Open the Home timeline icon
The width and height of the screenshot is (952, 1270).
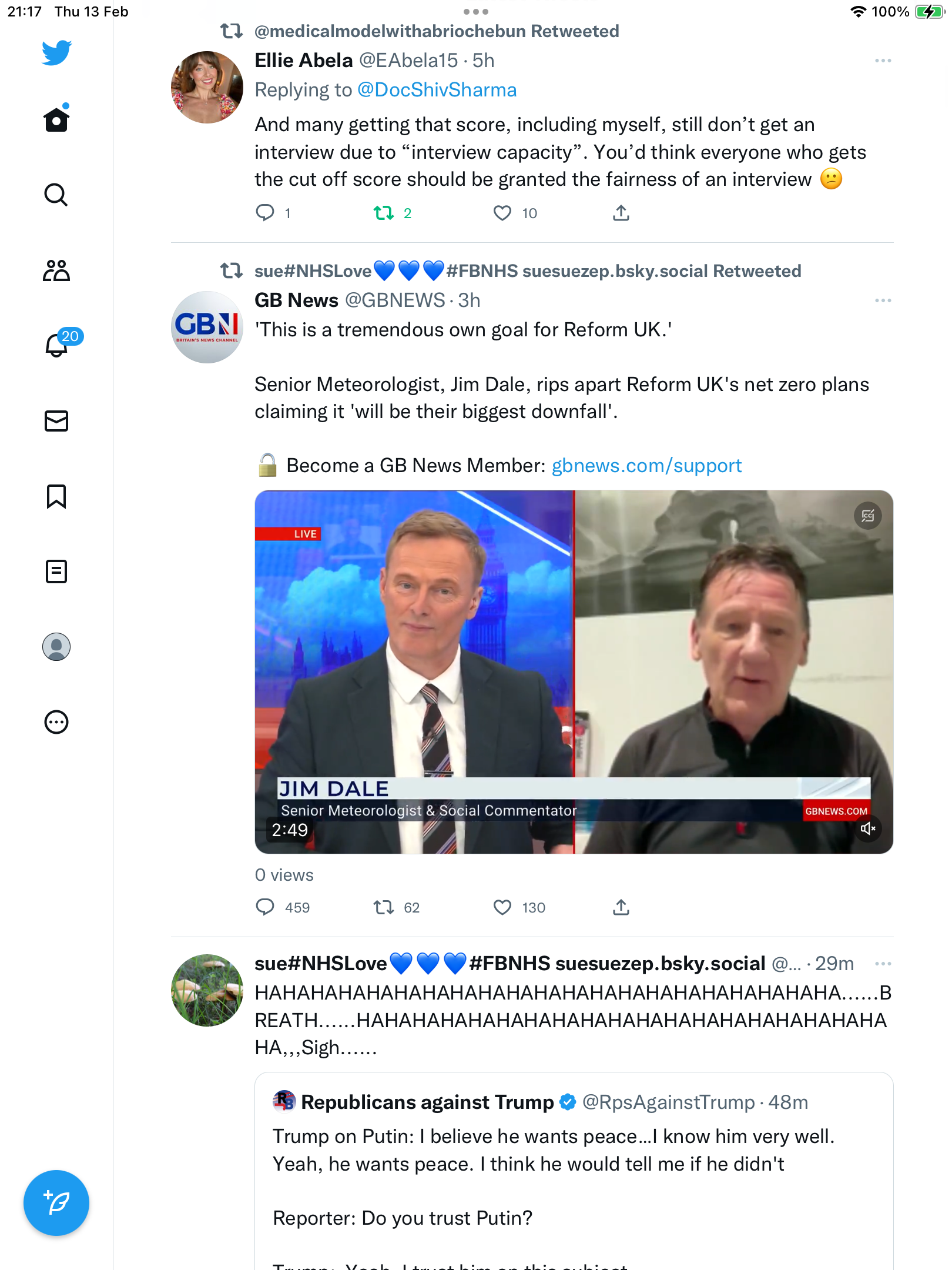[56, 119]
